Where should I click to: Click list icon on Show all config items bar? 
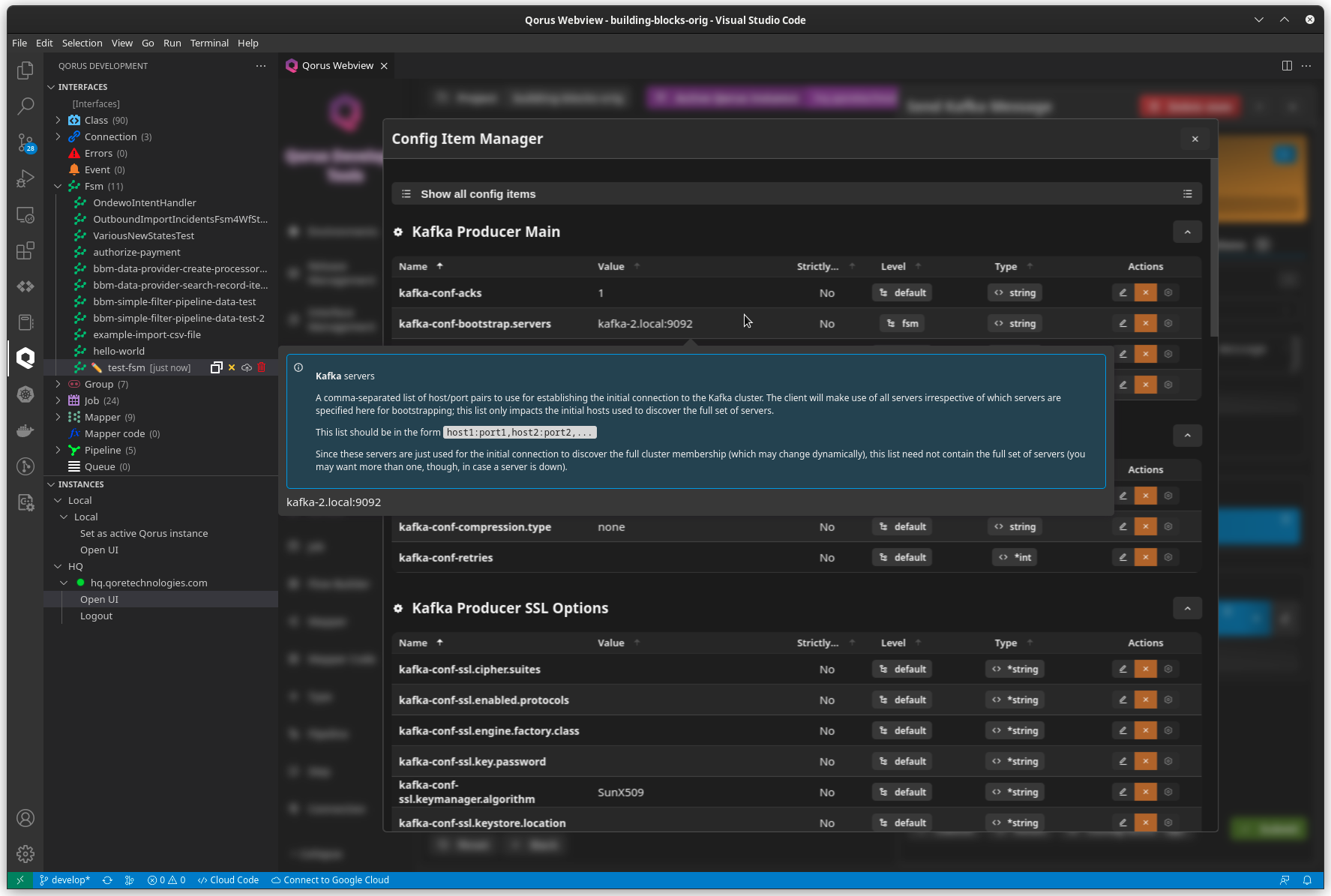(x=1188, y=194)
